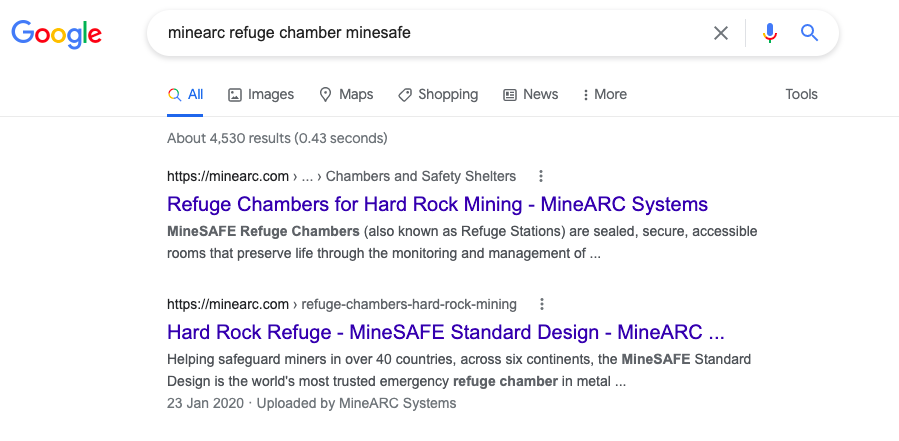Open the Shopping results tab
This screenshot has width=899, height=441.
point(438,94)
